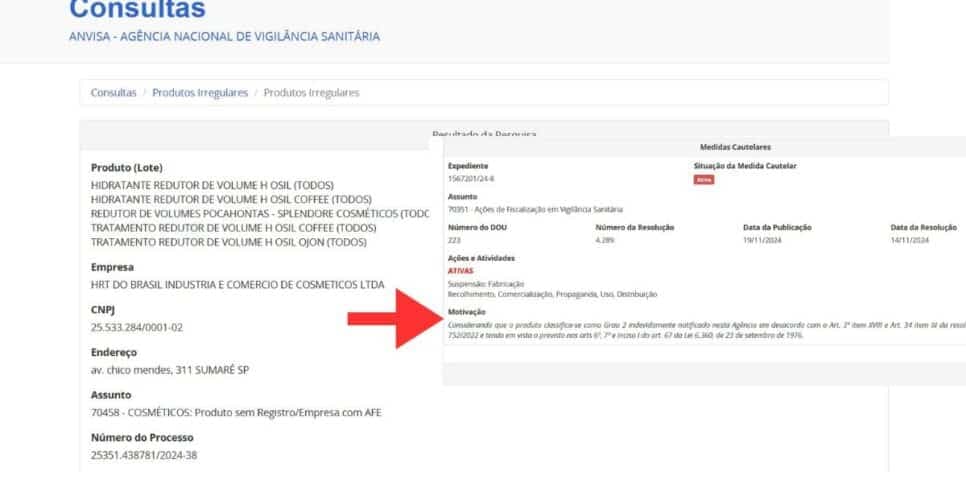This screenshot has width=966, height=483.
Task: Select REDUTOR DE VOLUMES POCAHONTAS product row
Action: 260,214
